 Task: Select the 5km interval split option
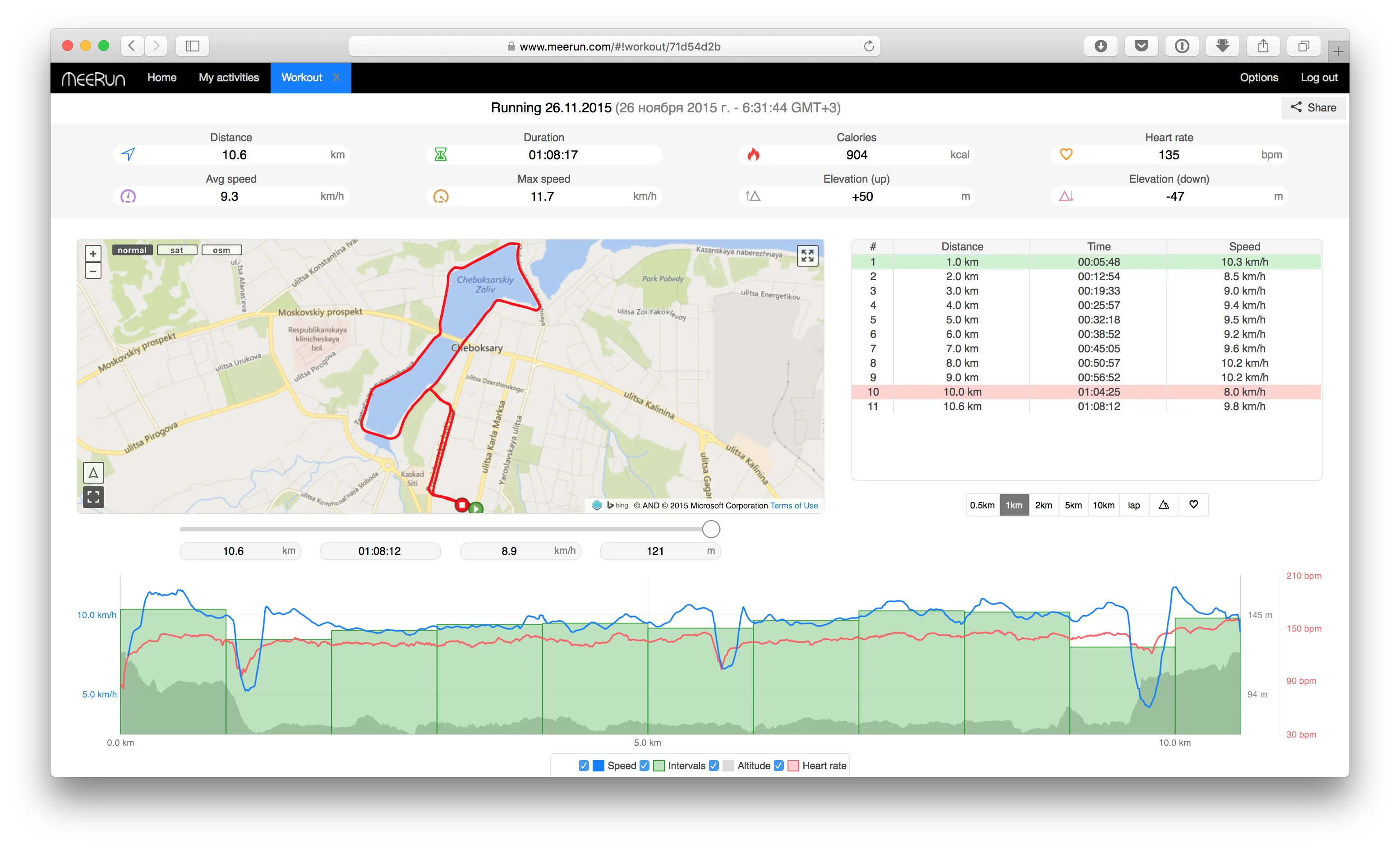click(x=1073, y=505)
